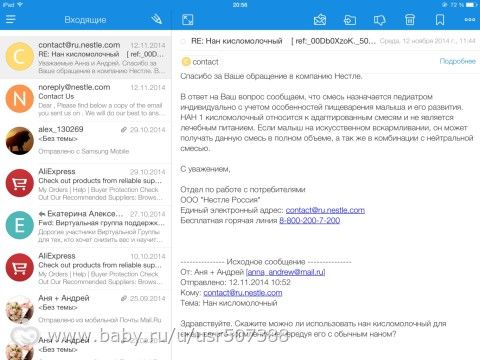Mark as spam thumbs-down icon
This screenshot has height=360, width=480.
(380, 20)
